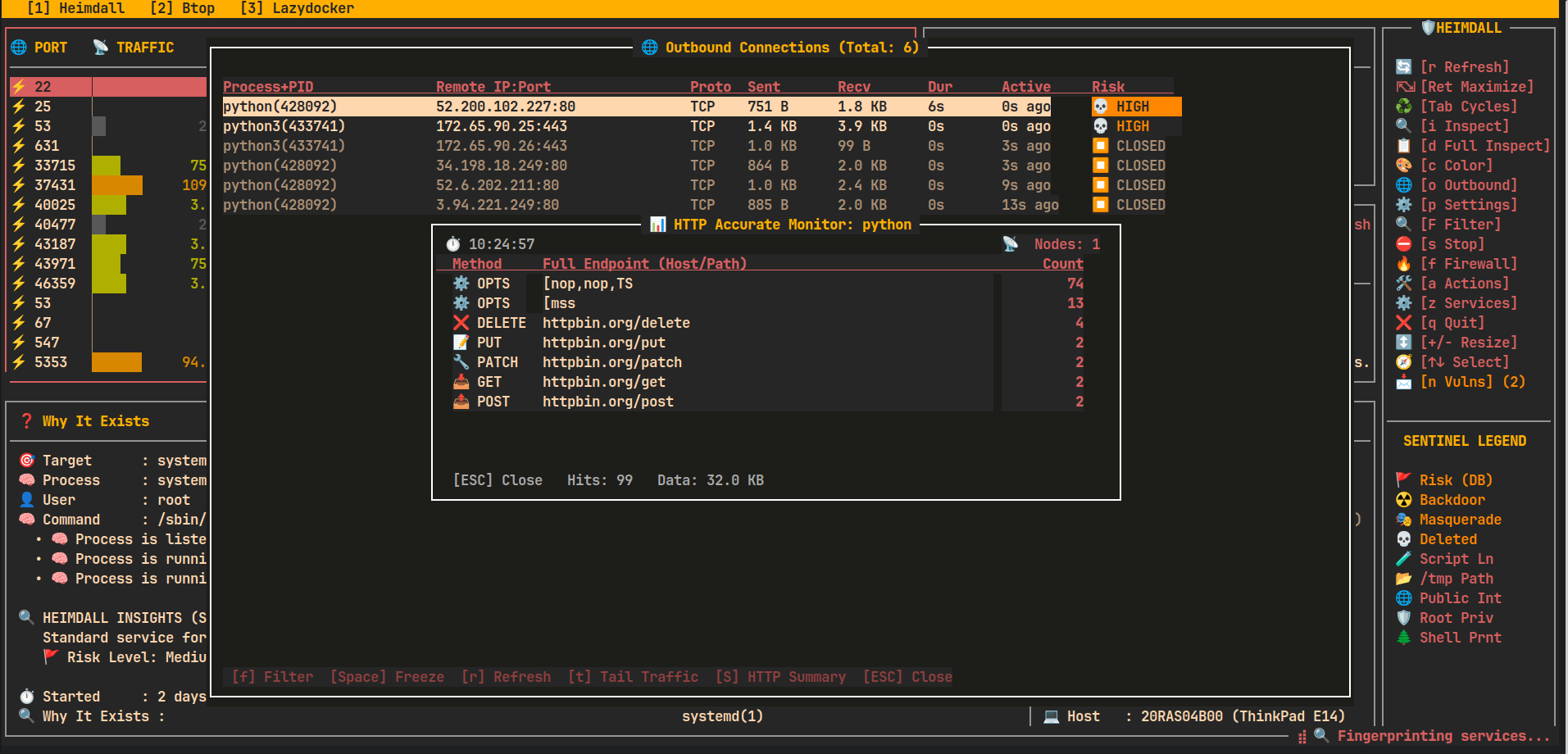Viewport: 1568px width, 754px height.
Task: Click the skull icon on python(428092) HIGH row
Action: (x=1101, y=107)
